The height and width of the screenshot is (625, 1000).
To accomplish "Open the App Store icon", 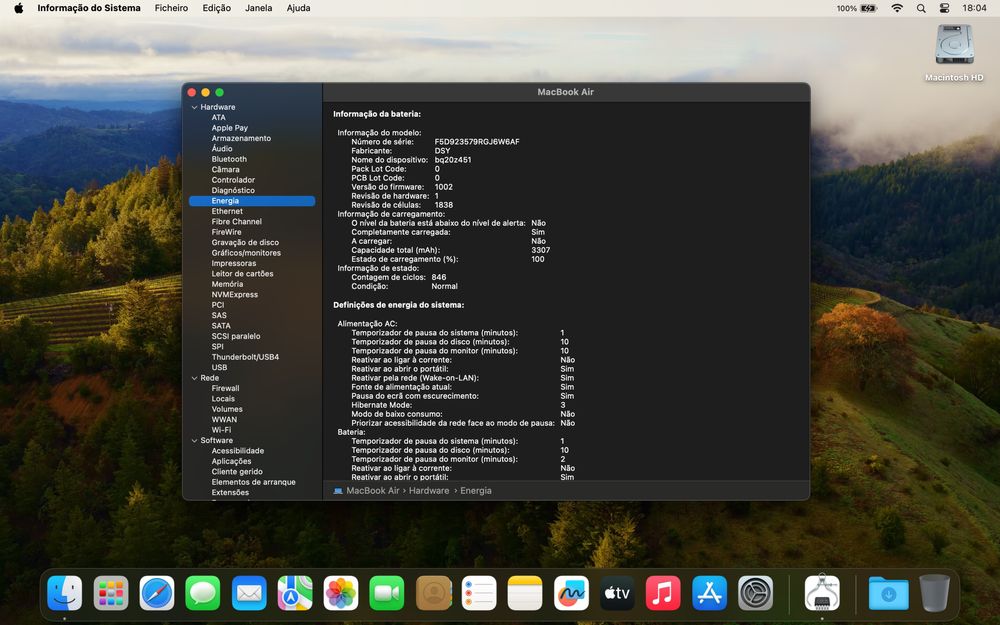I will click(x=709, y=593).
